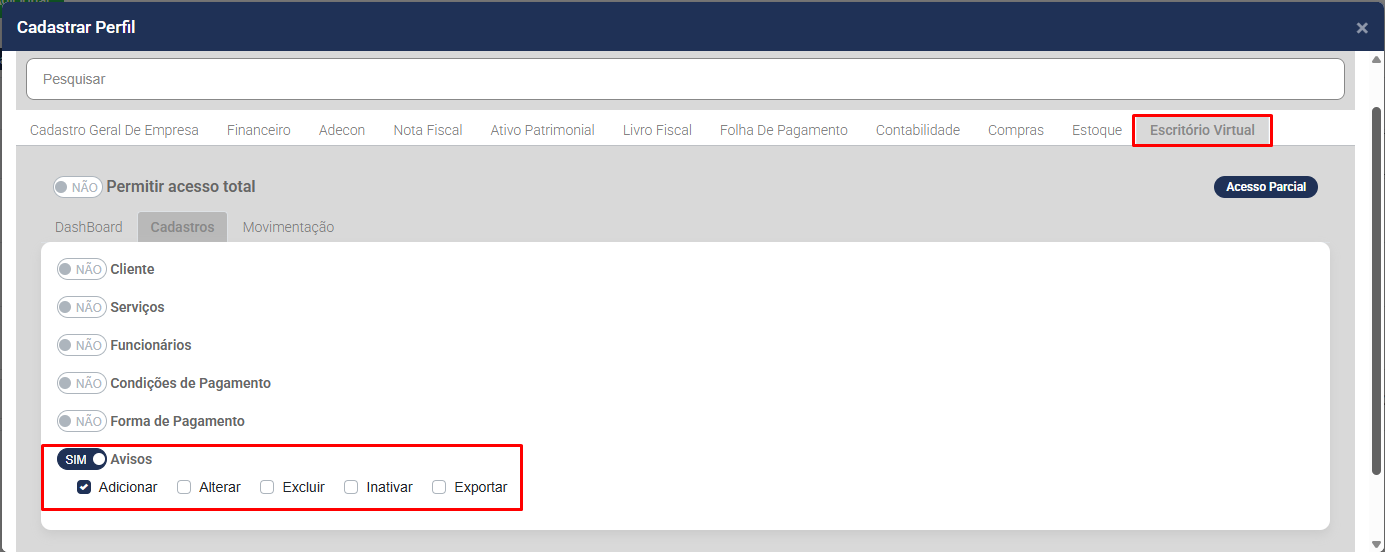The width and height of the screenshot is (1385, 552).
Task: Check the Alterar checkbox
Action: 184,487
